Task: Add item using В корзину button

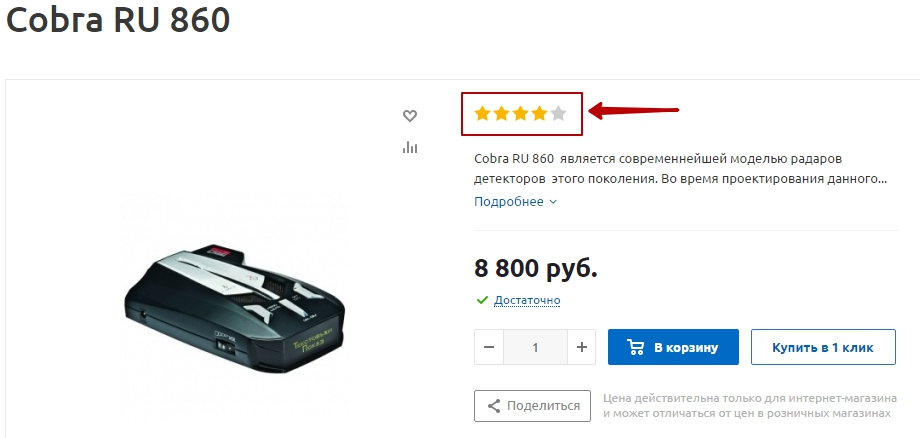Action: [x=673, y=347]
